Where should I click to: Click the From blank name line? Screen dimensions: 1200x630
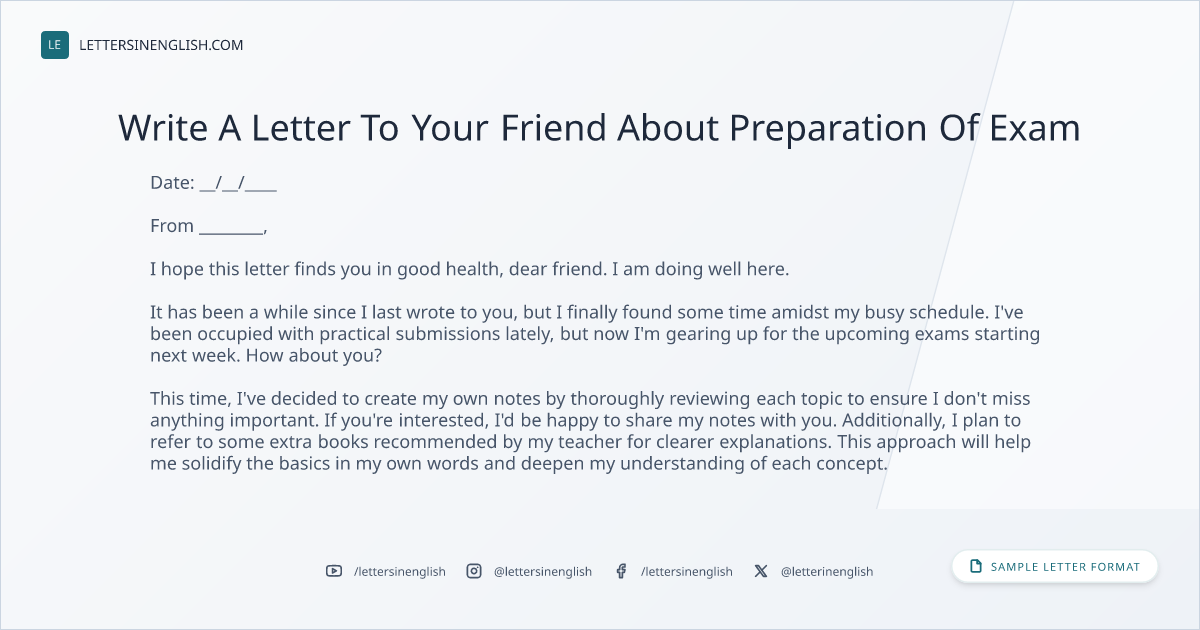pyautogui.click(x=233, y=227)
